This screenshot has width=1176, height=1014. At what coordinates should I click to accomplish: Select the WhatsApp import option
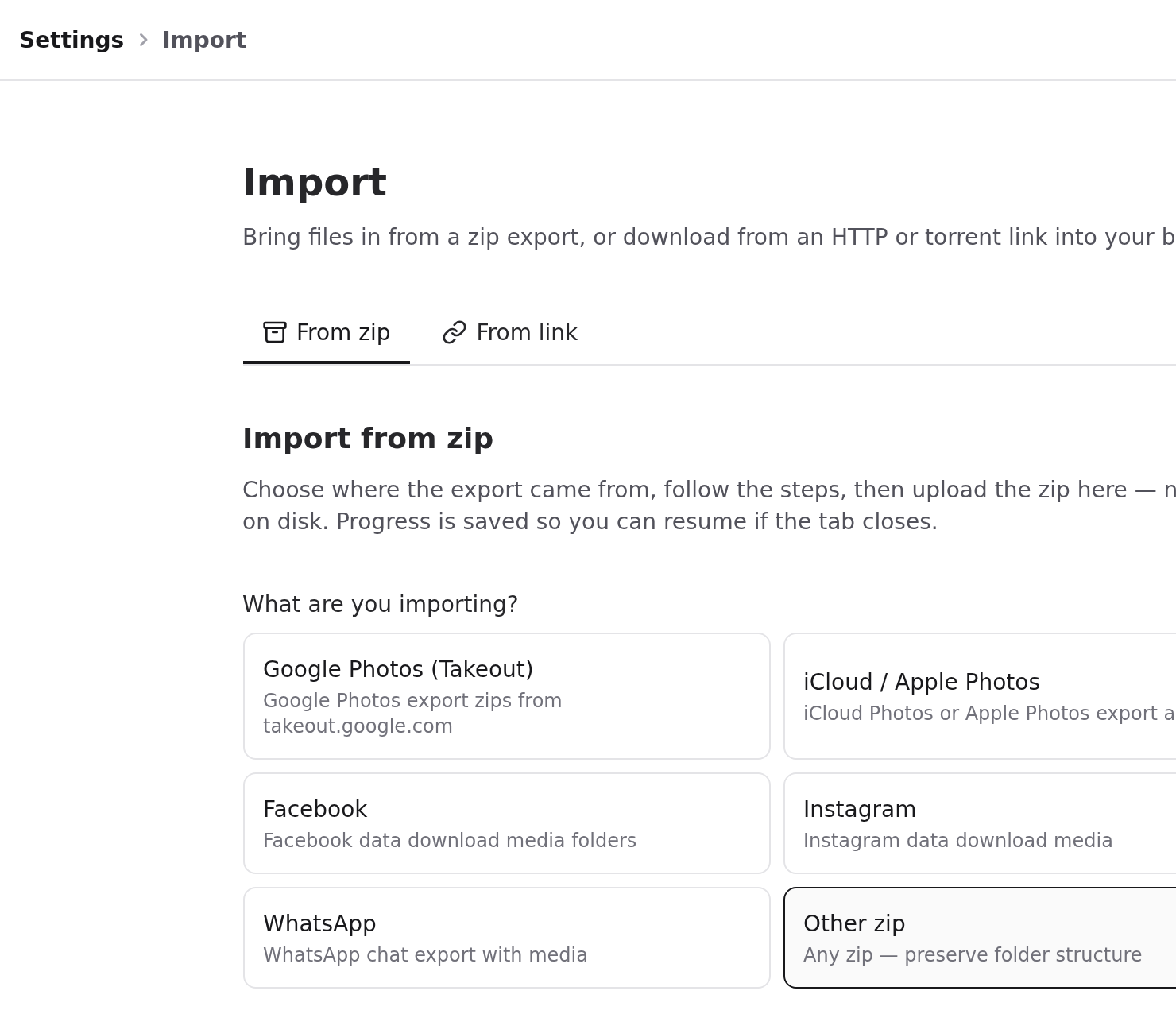(507, 938)
